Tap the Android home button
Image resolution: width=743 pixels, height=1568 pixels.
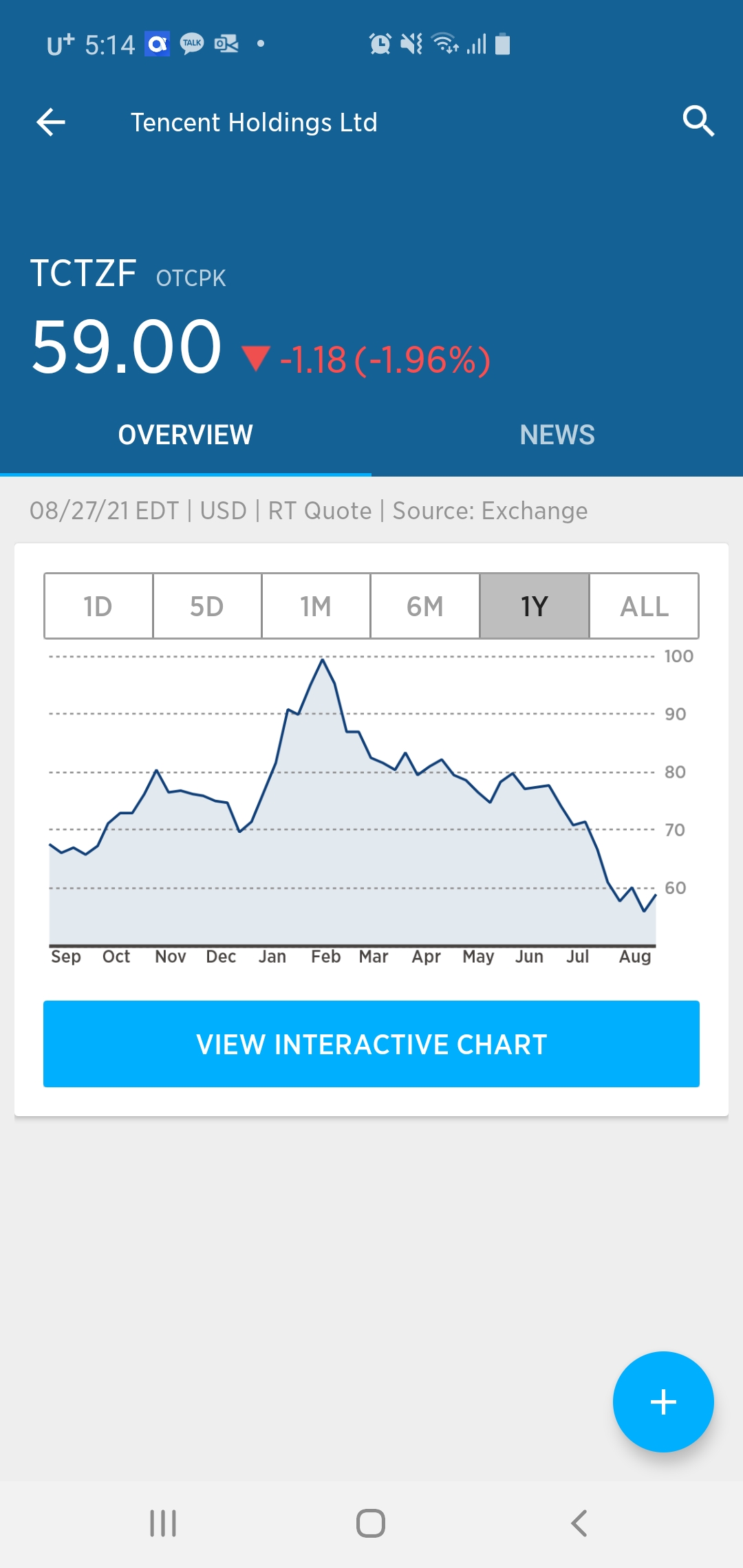pyautogui.click(x=371, y=1523)
